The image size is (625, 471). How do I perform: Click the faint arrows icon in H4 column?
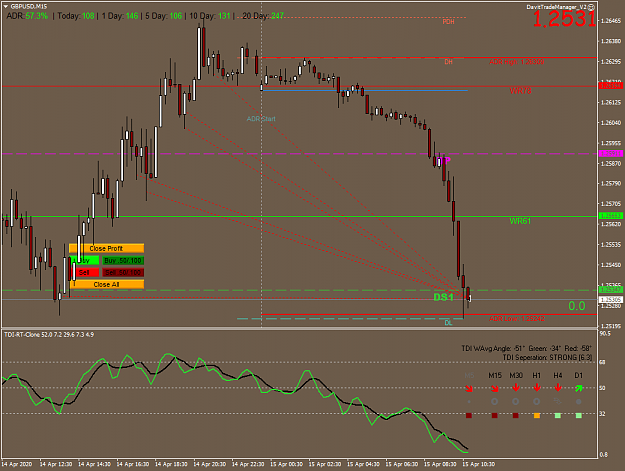(x=558, y=402)
